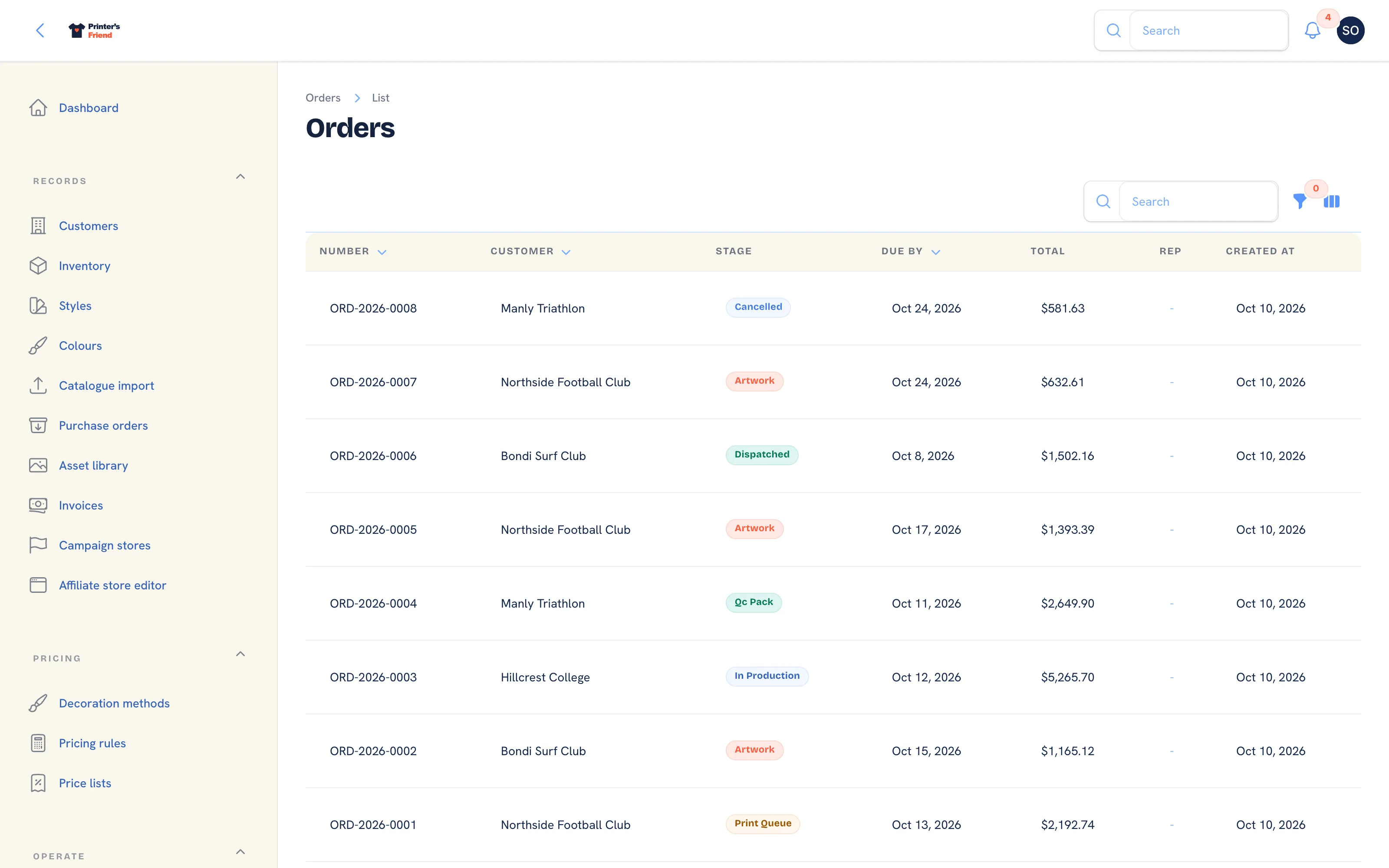The image size is (1389, 868).
Task: Open Affiliate store editor page
Action: 112,585
